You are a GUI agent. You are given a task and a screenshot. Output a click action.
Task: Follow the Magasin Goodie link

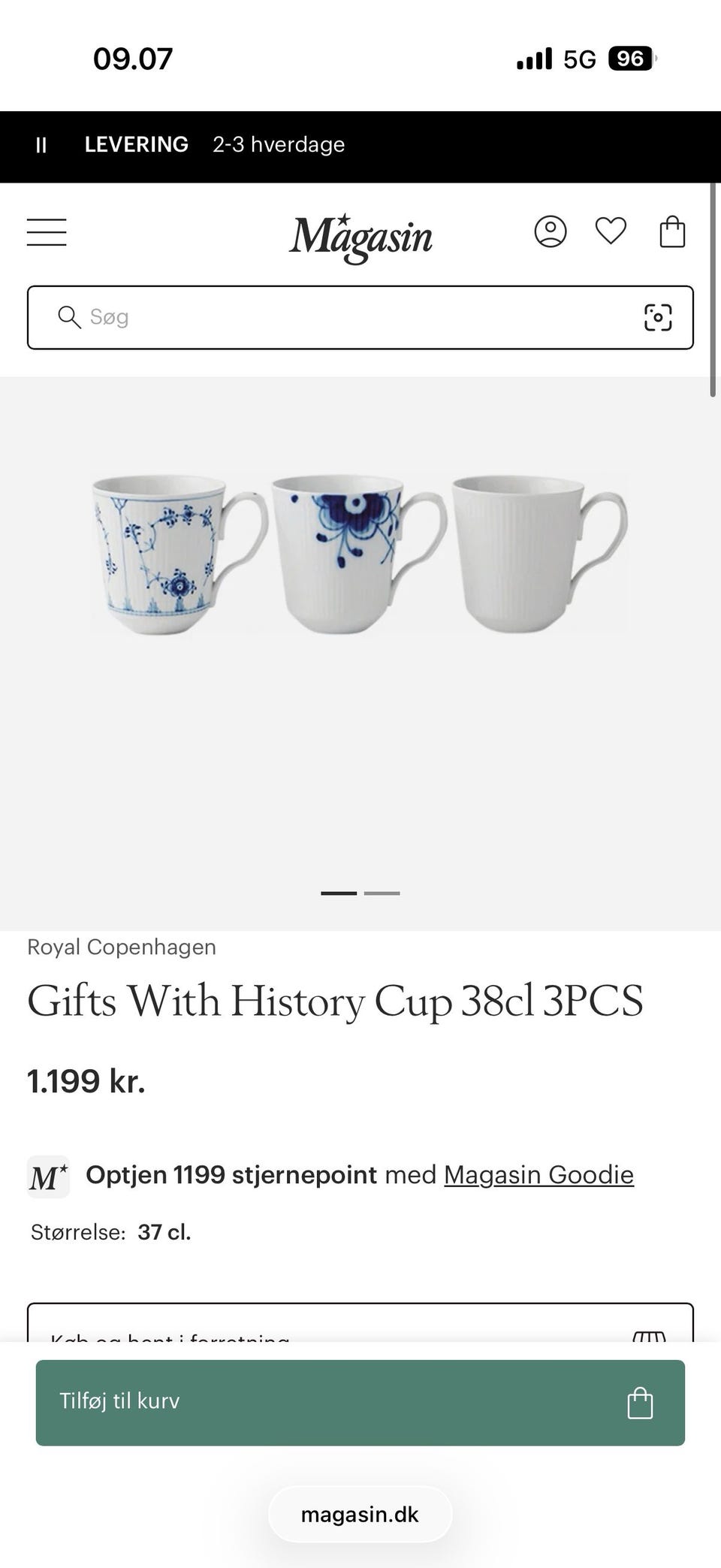[x=538, y=1174]
